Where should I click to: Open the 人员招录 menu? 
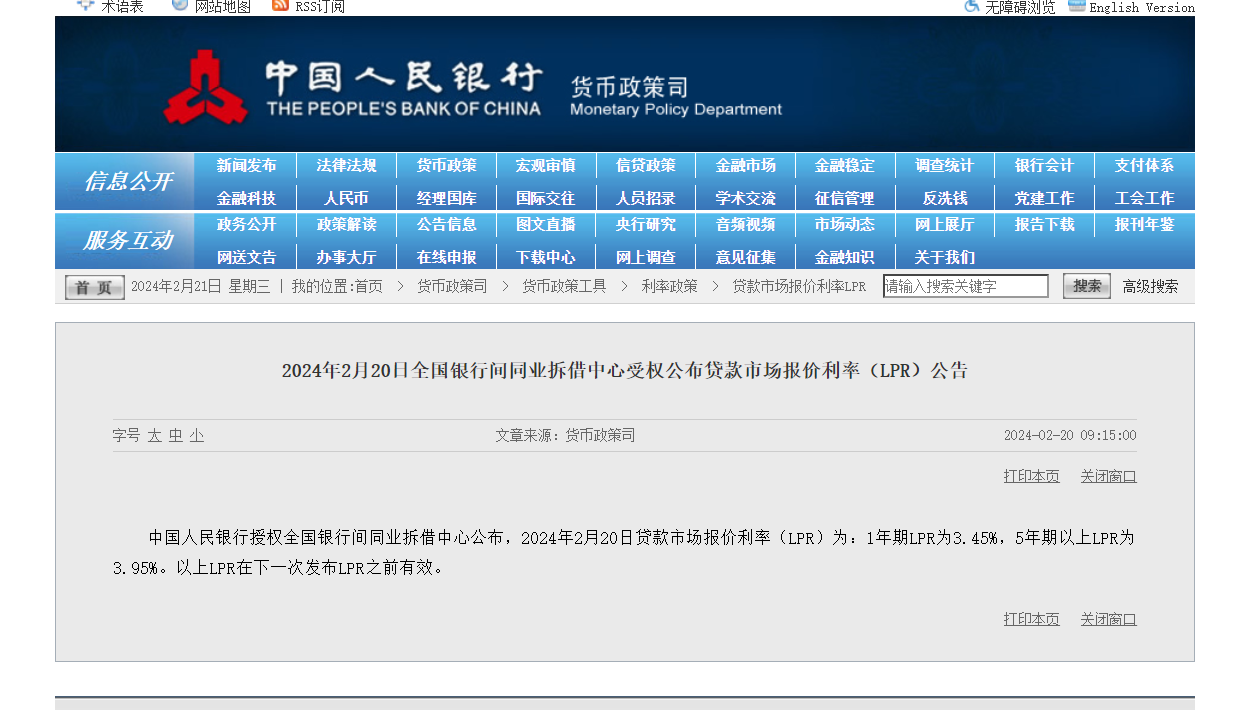[x=646, y=198]
